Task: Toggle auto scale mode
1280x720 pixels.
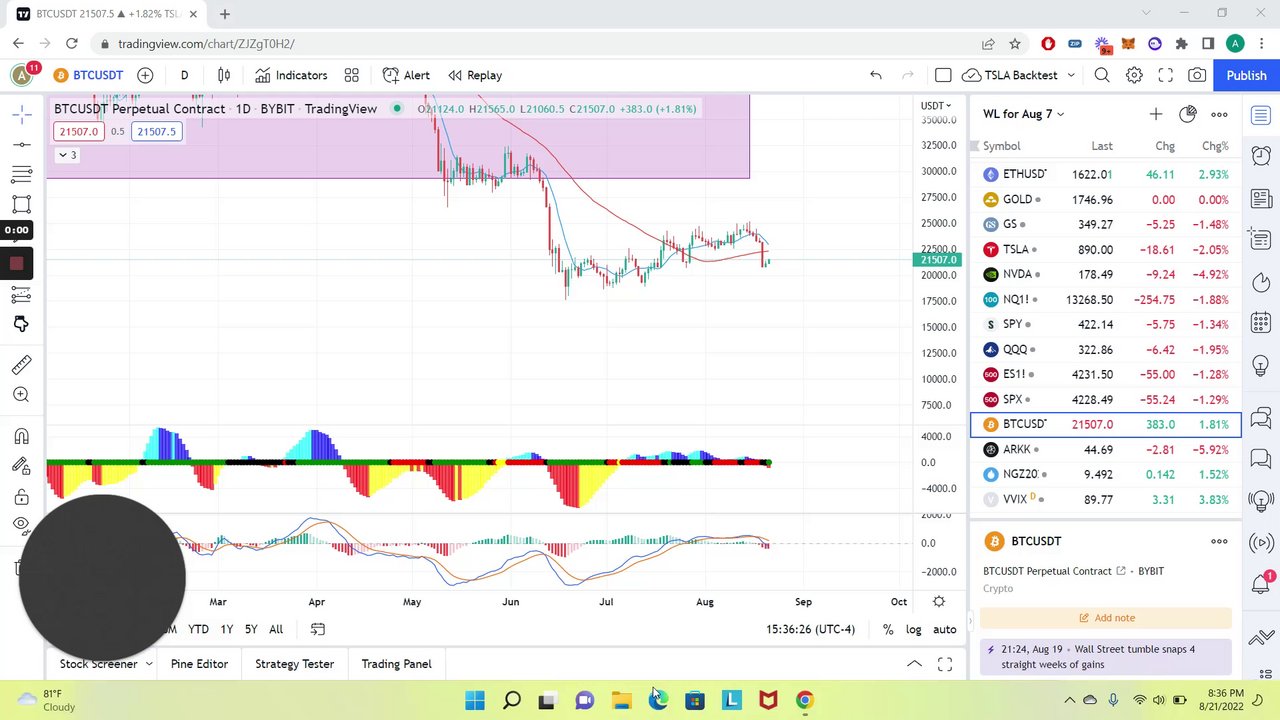Action: pyautogui.click(x=944, y=629)
